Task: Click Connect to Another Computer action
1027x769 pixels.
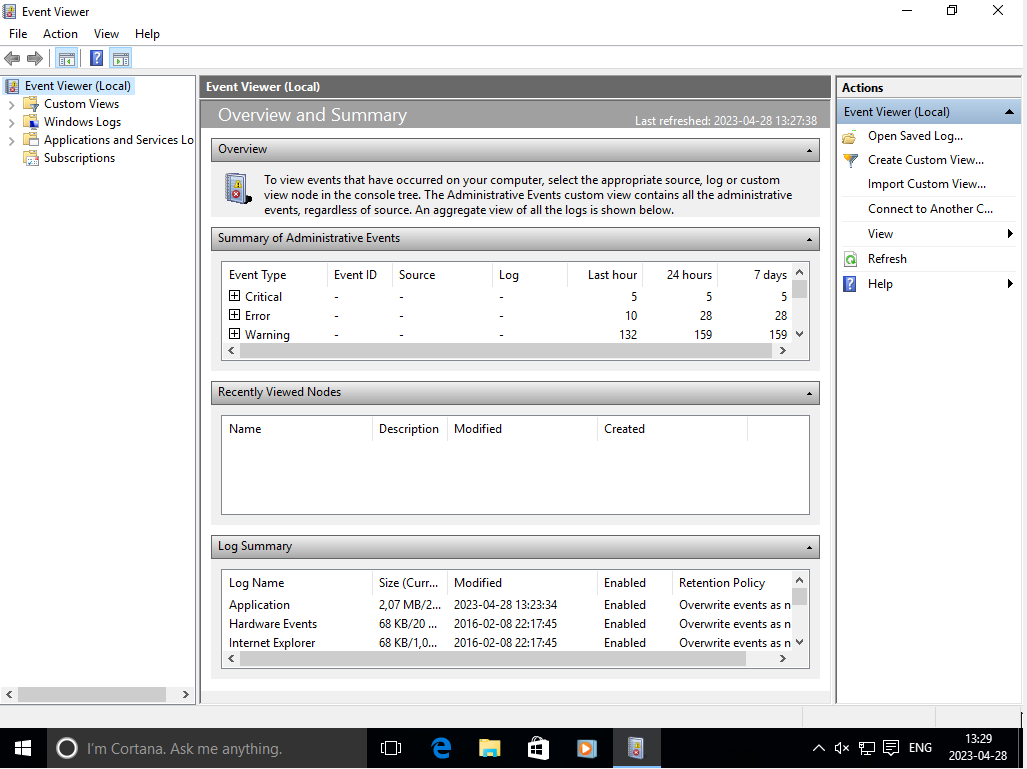Action: click(930, 209)
